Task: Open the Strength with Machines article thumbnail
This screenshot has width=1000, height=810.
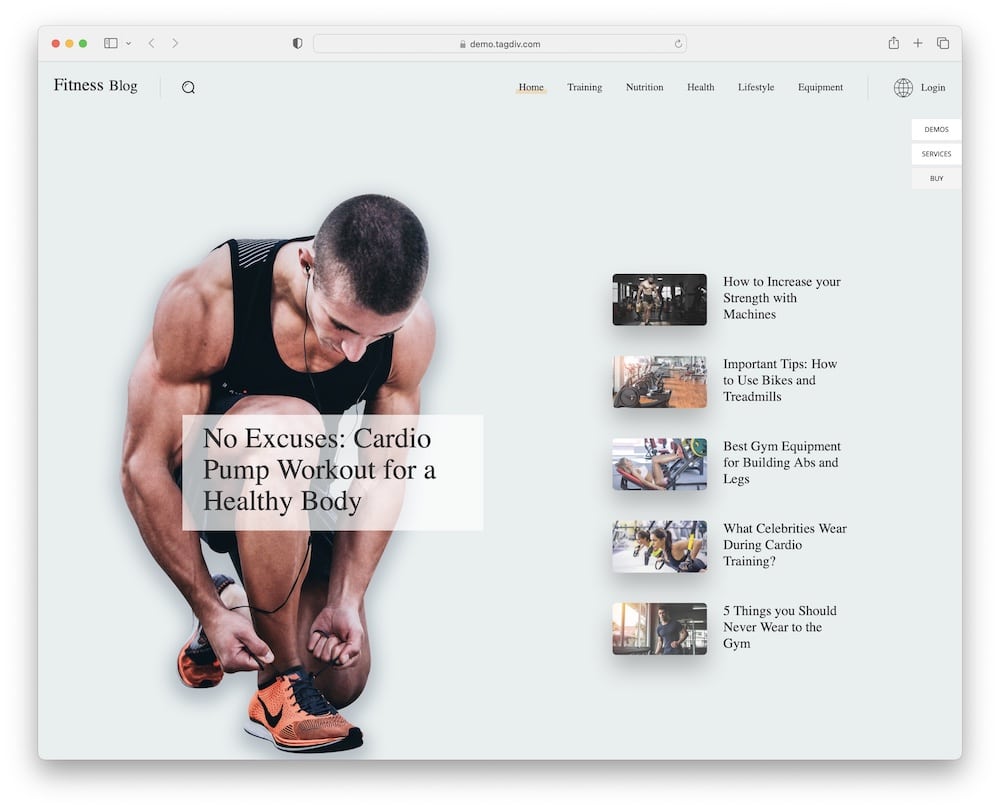Action: click(659, 300)
